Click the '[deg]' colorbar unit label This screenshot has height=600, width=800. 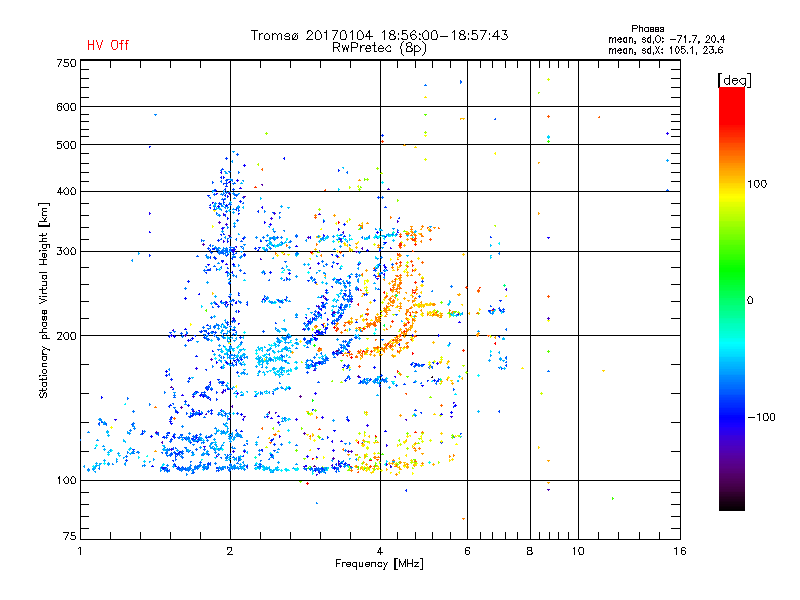pos(734,80)
